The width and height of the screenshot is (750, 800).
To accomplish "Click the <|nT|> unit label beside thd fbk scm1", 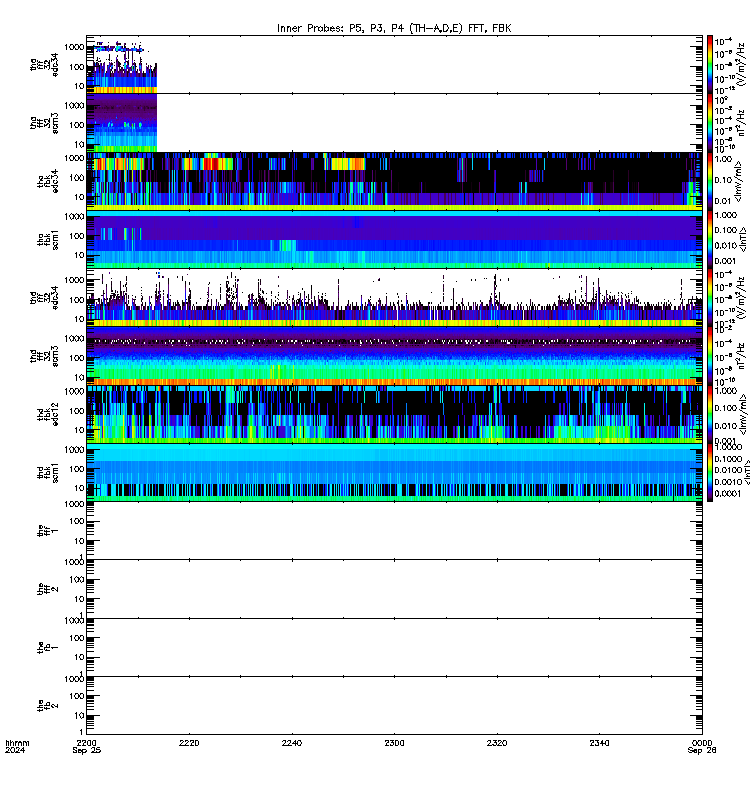I will pyautogui.click(x=747, y=472).
